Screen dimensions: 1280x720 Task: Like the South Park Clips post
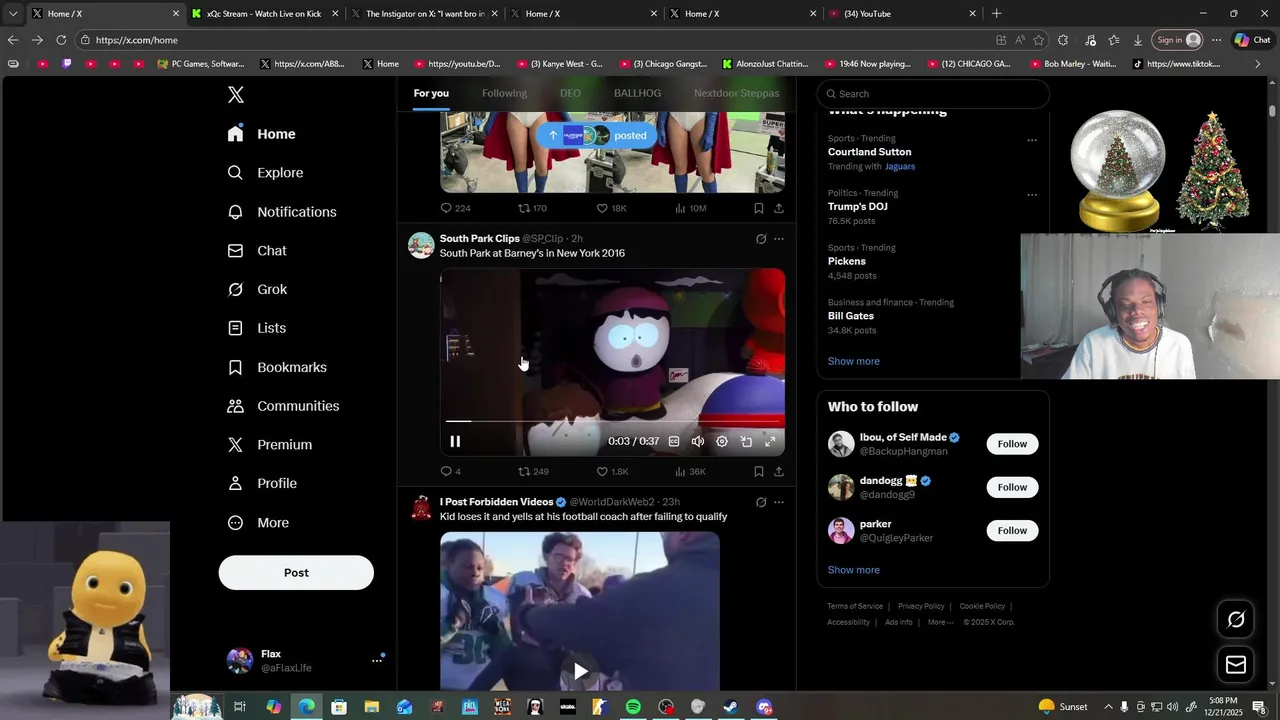click(x=612, y=471)
